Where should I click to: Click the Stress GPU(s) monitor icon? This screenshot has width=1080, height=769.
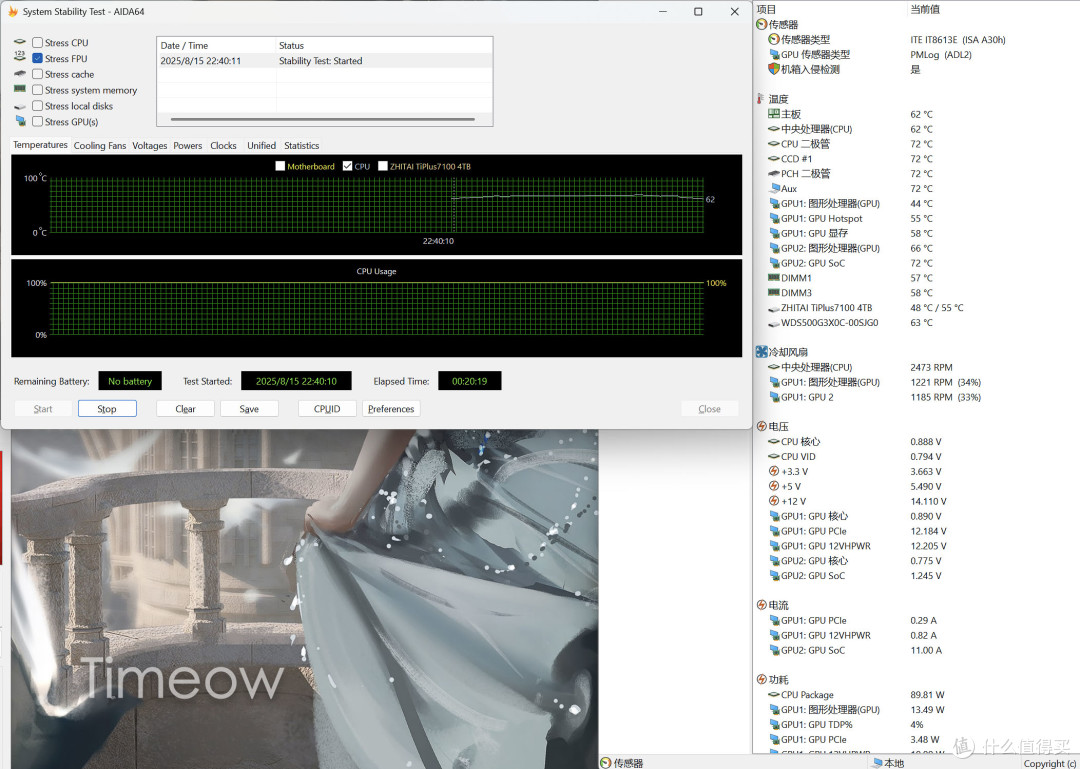point(20,121)
